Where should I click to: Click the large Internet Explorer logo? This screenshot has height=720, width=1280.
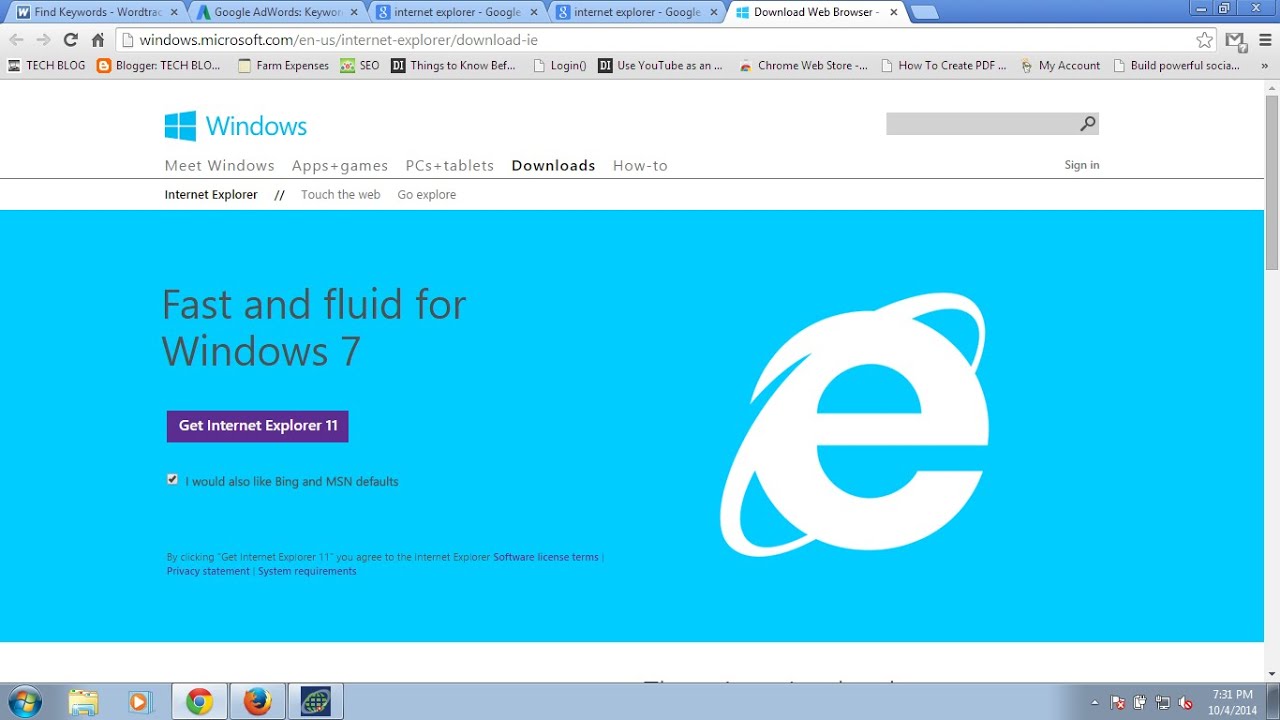pos(855,424)
